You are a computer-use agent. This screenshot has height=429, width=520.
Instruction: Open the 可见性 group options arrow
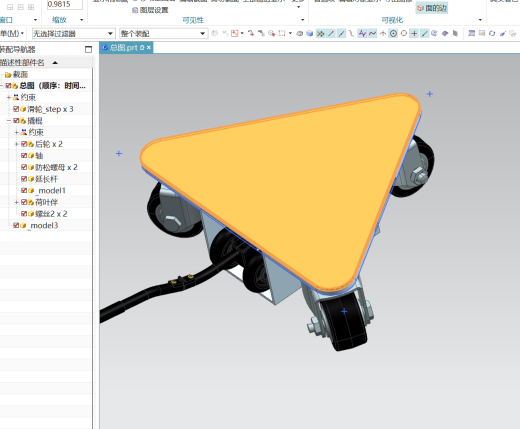(303, 20)
